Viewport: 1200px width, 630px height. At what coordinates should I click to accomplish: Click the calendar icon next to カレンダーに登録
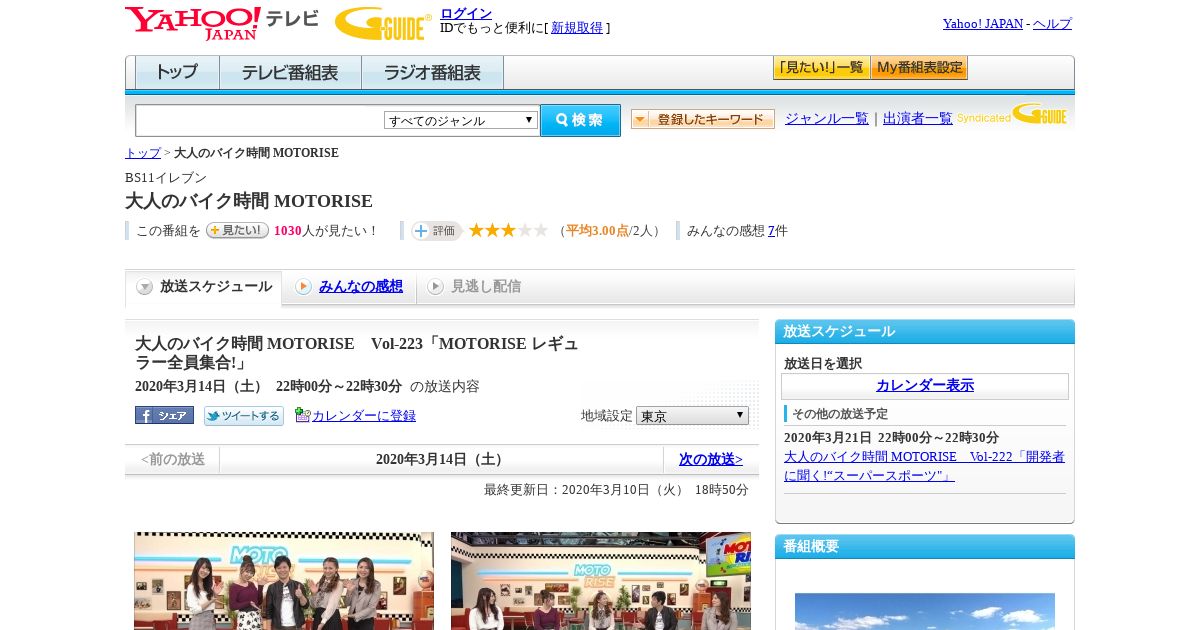tap(302, 415)
